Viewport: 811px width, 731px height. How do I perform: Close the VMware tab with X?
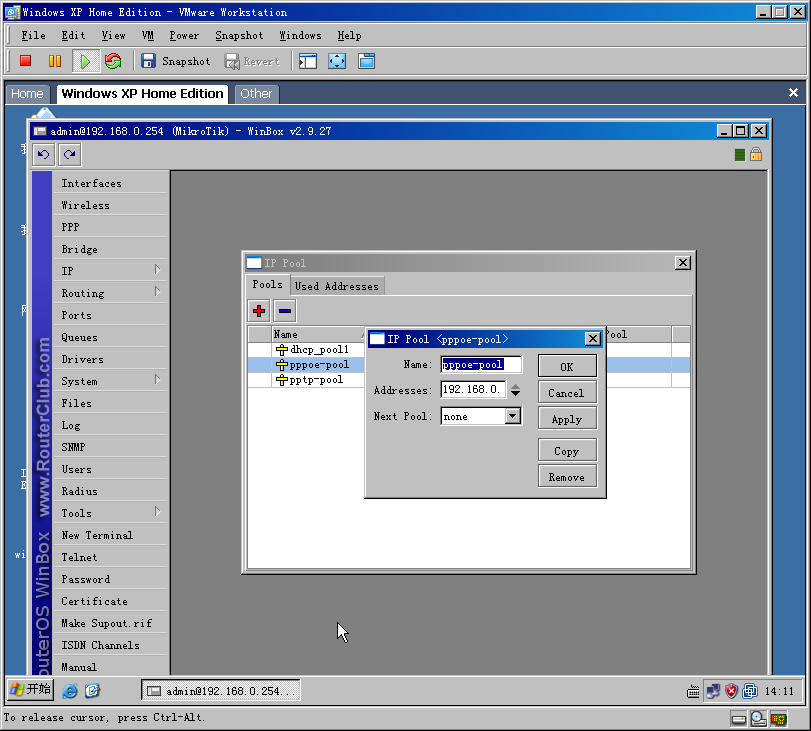[793, 93]
